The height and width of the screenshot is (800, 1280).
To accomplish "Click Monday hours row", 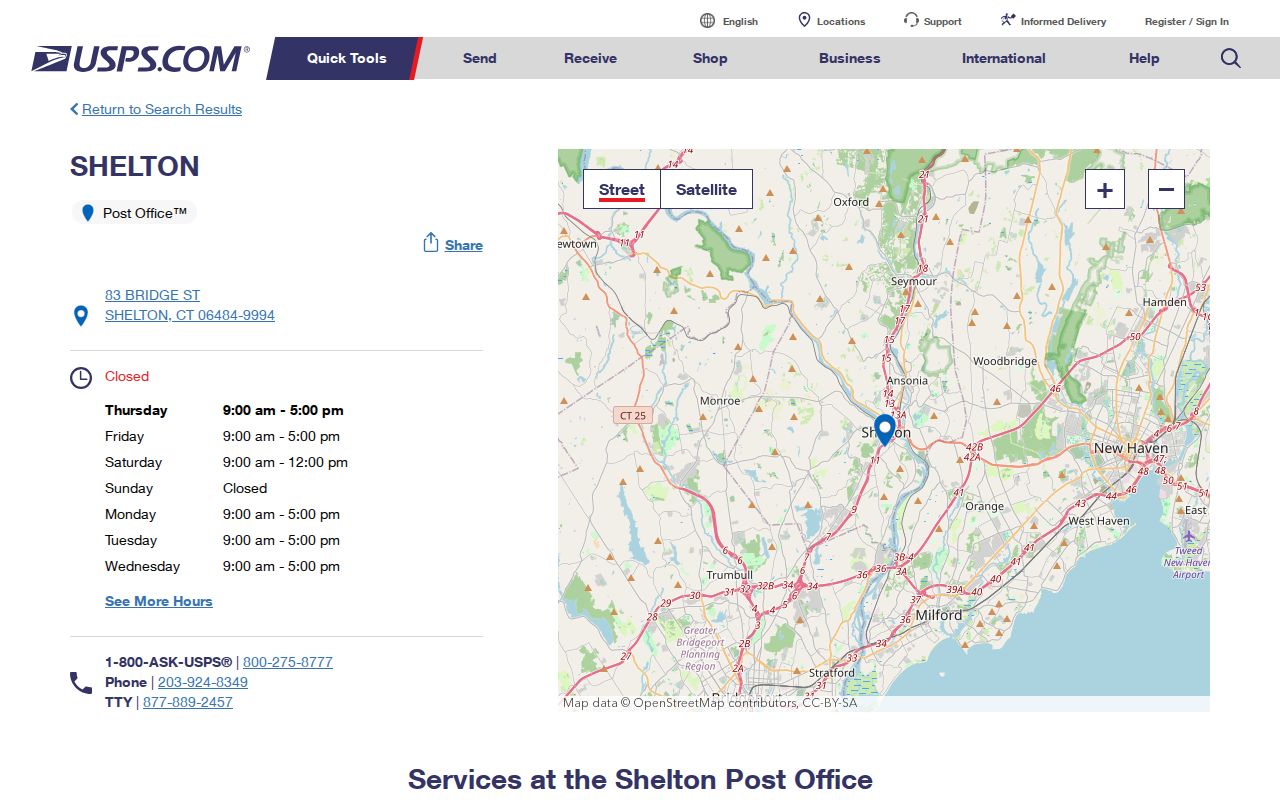I will [x=222, y=514].
